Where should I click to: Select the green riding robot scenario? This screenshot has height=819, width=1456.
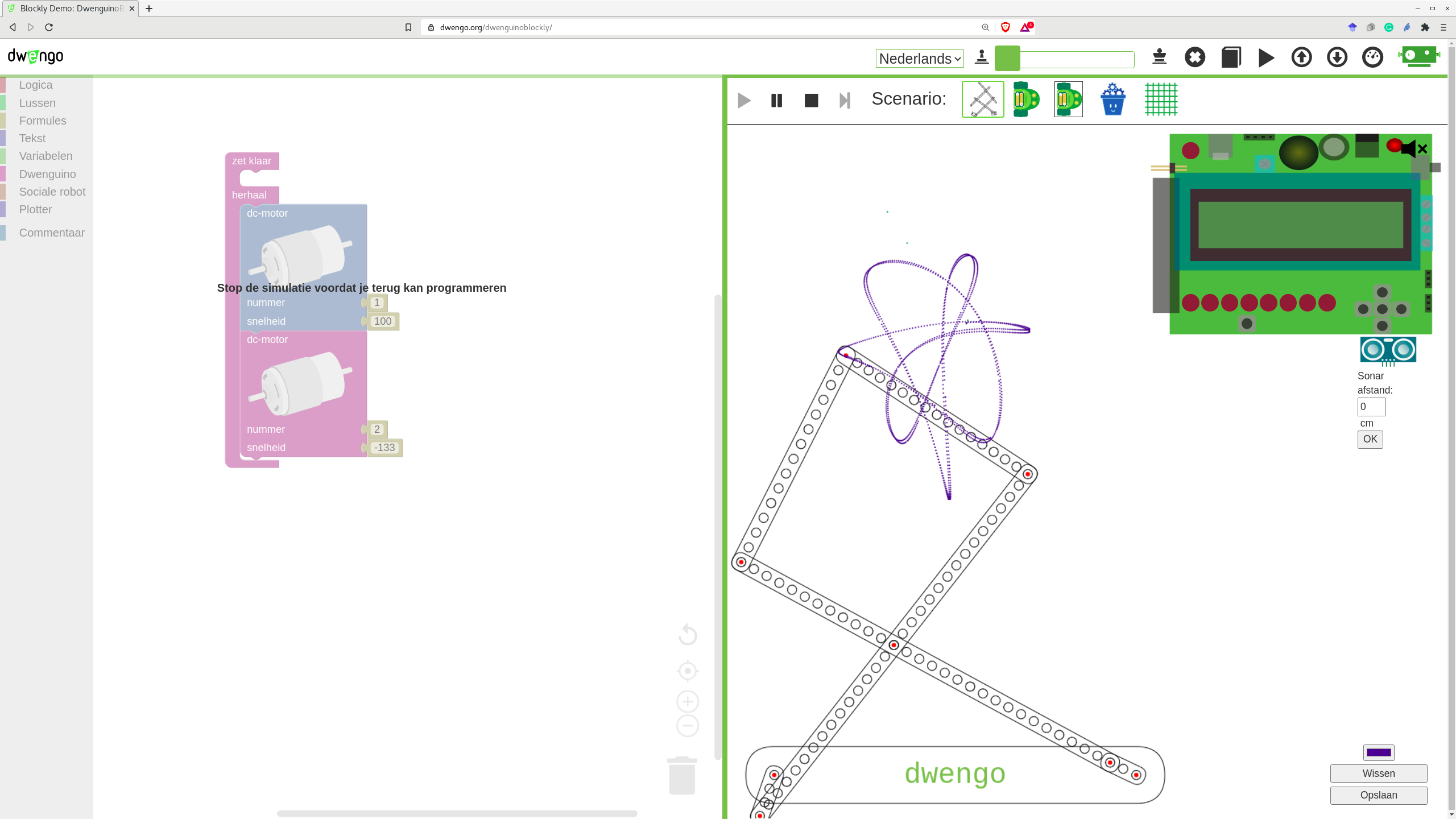point(1026,100)
